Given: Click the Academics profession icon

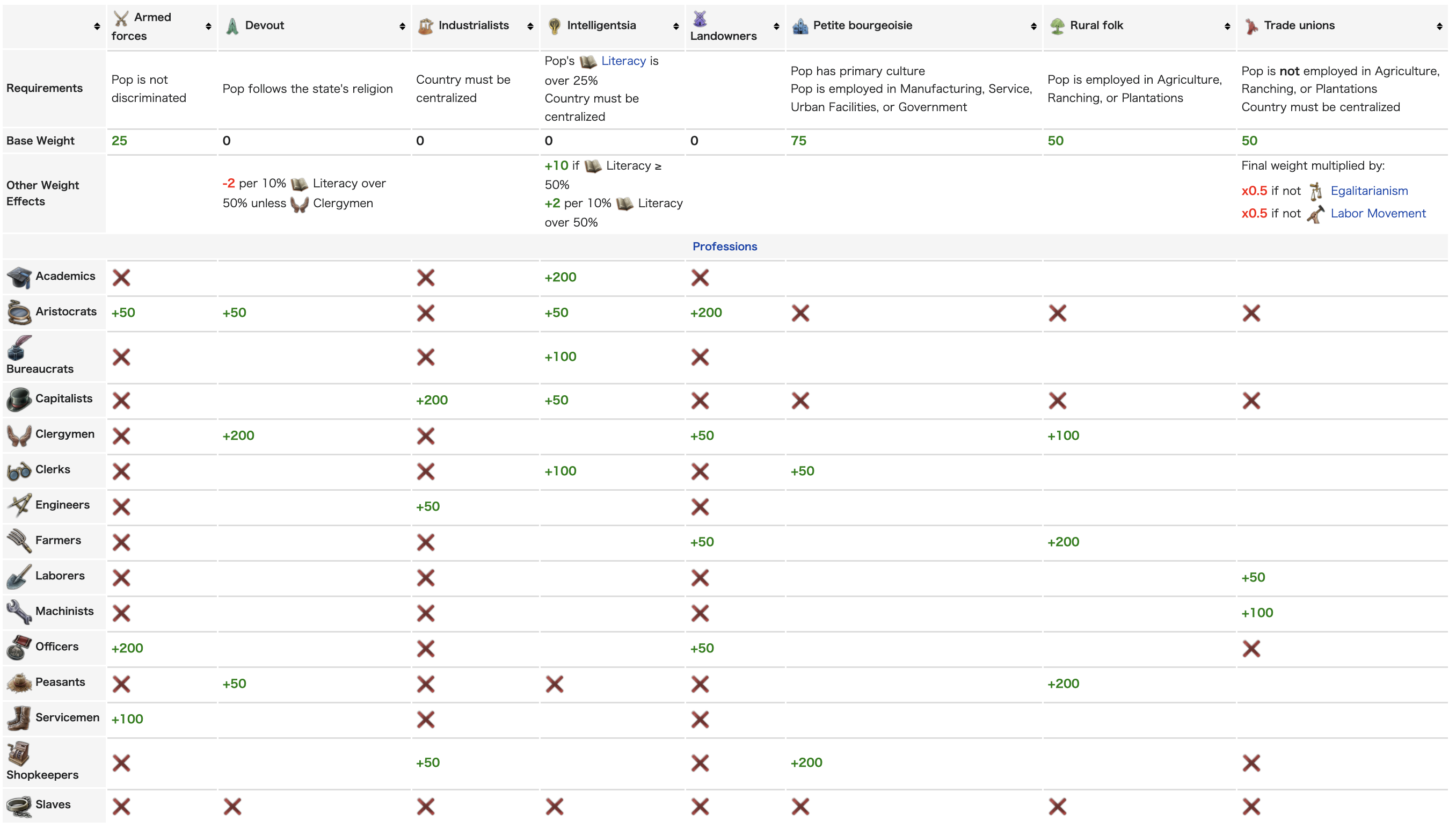Looking at the screenshot, I should pyautogui.click(x=19, y=278).
